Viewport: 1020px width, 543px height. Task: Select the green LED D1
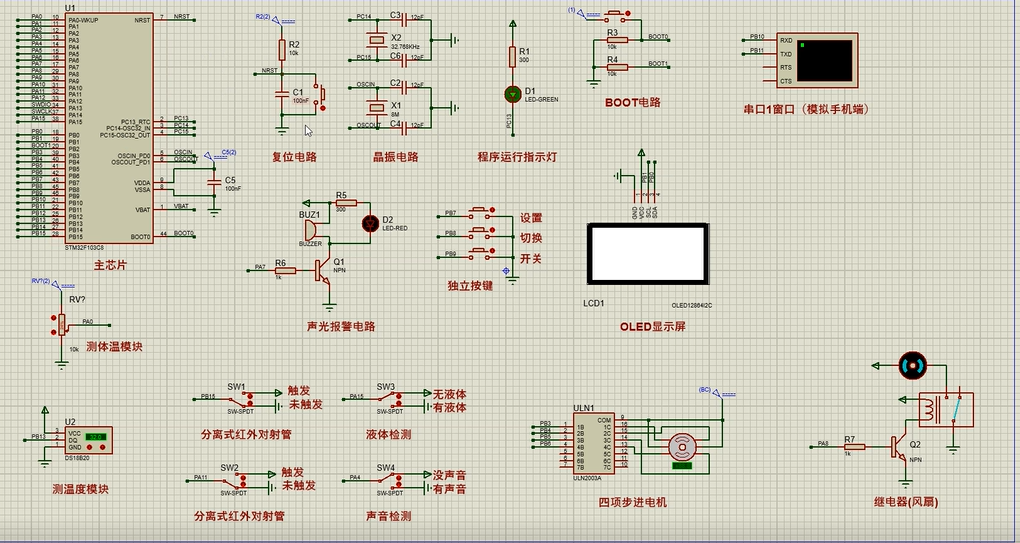click(513, 94)
